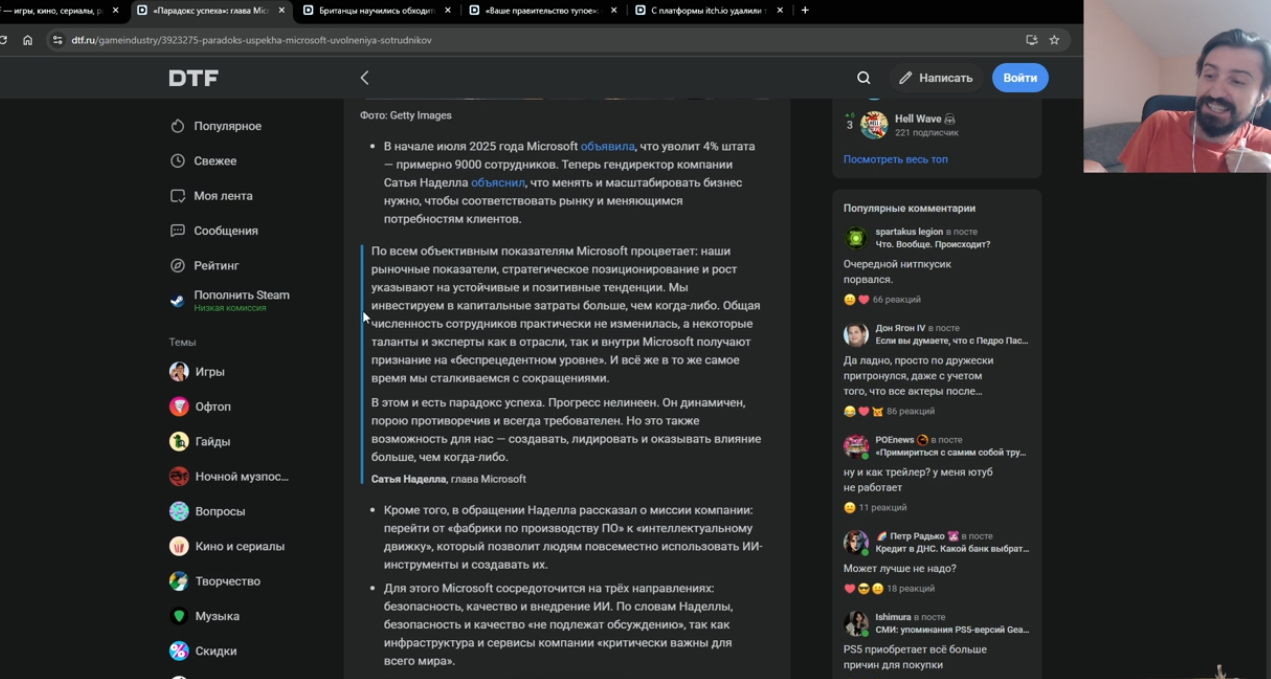Click the Свежее clock icon
This screenshot has width=1271, height=679.
[177, 161]
